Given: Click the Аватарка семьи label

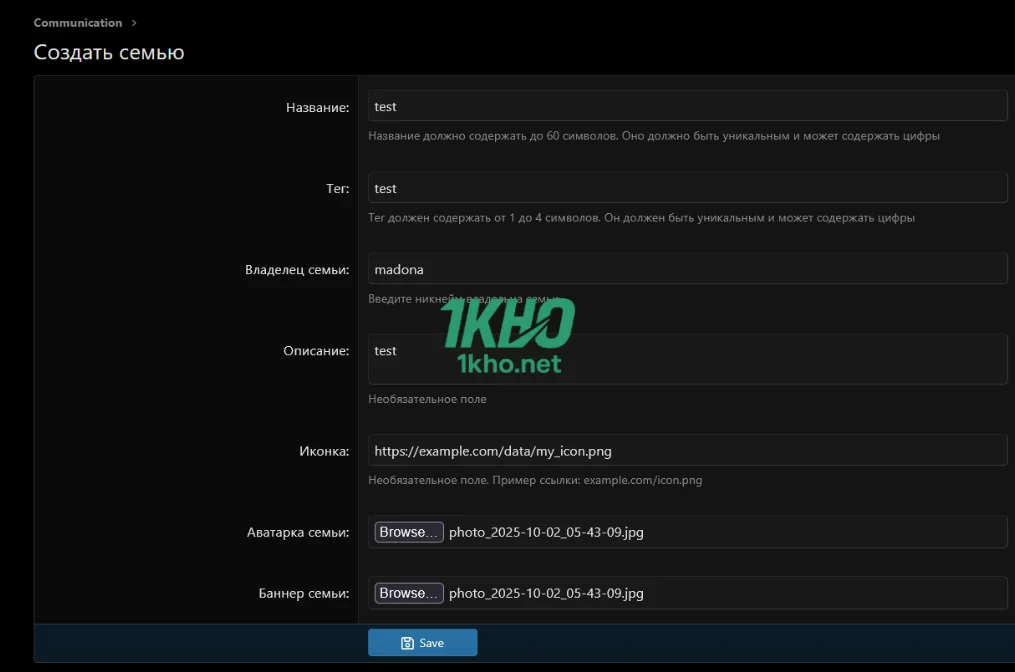Looking at the screenshot, I should click(x=298, y=533).
